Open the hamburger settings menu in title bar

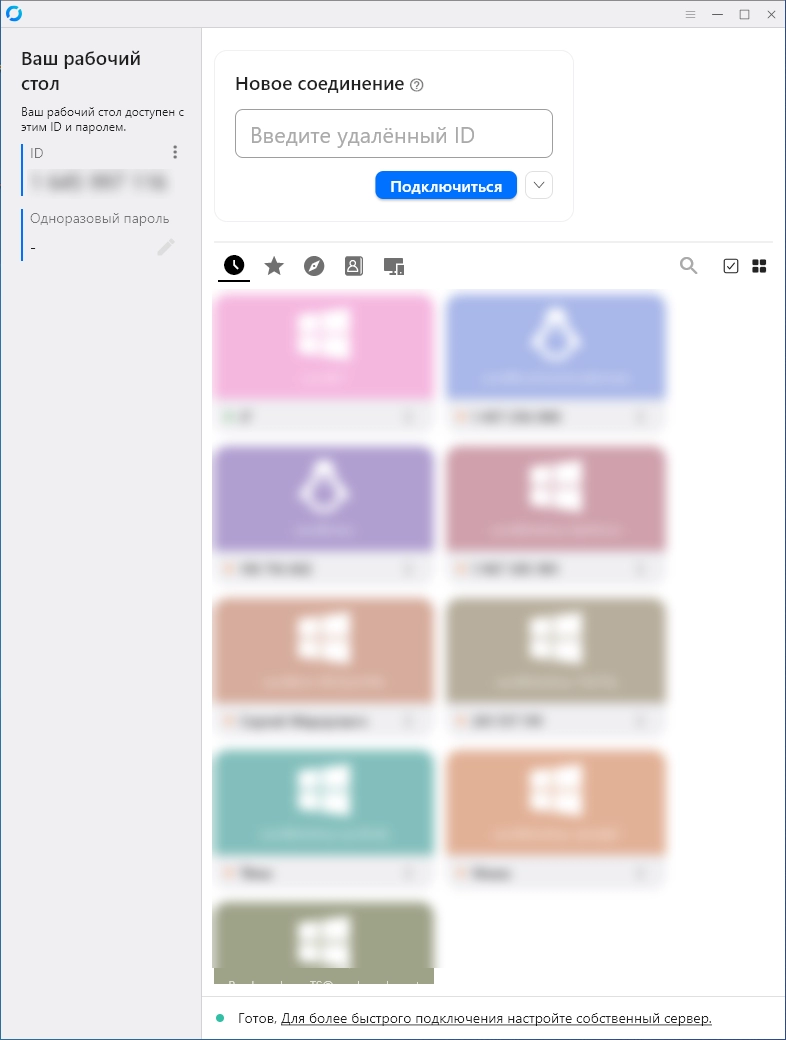690,14
